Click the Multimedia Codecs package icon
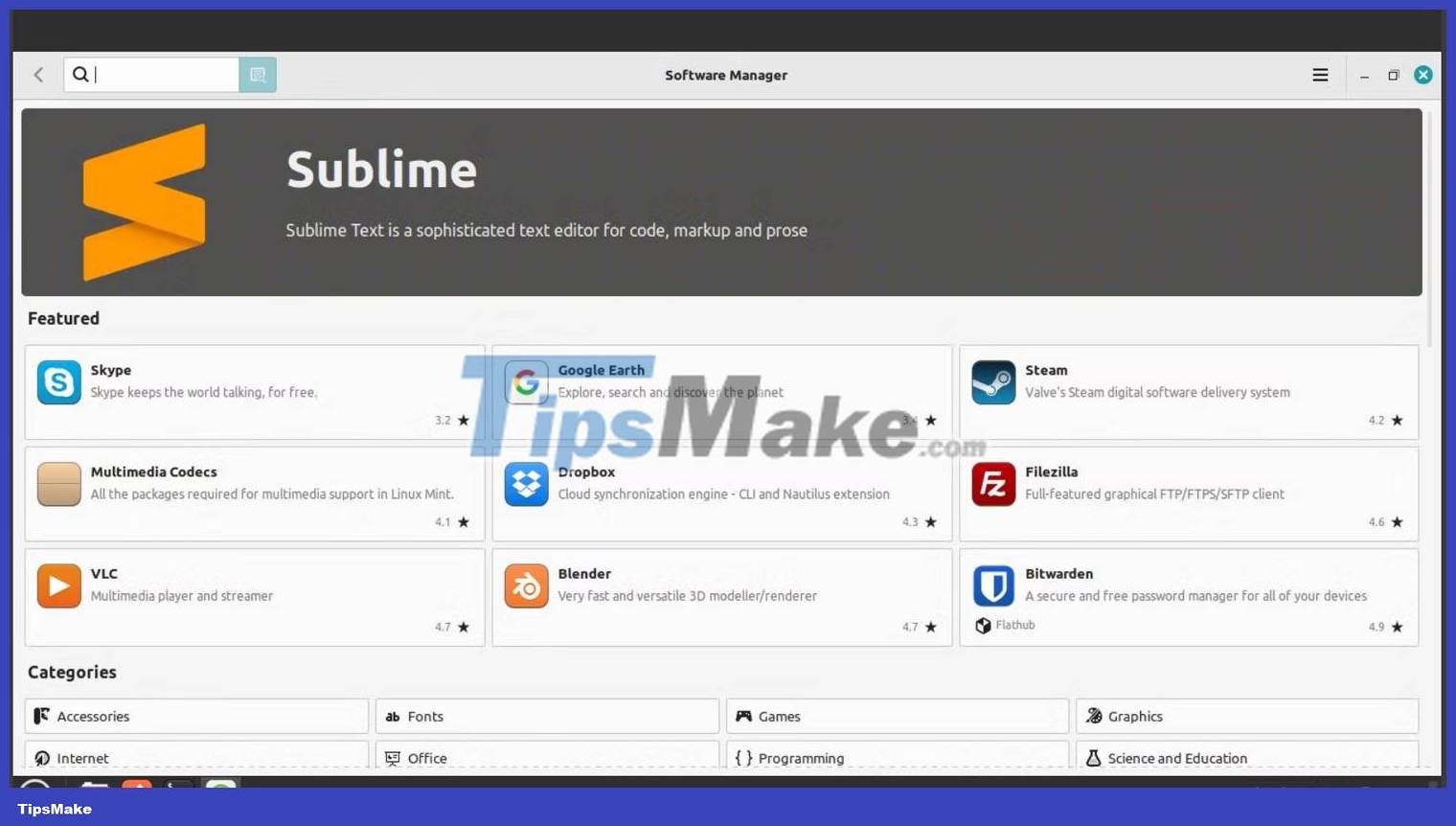 pyautogui.click(x=58, y=484)
